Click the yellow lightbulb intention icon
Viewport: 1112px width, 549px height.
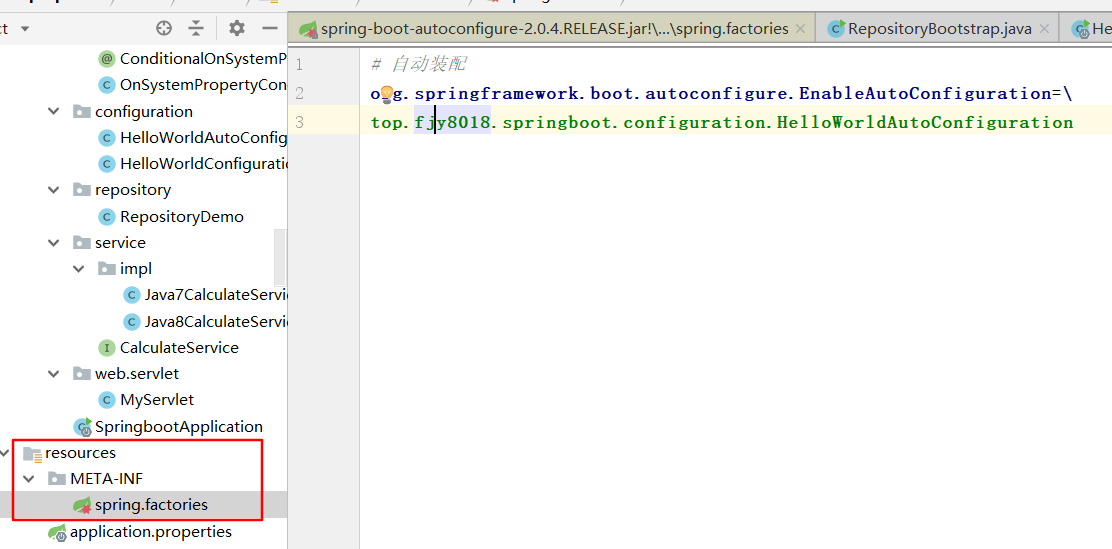tap(386, 94)
